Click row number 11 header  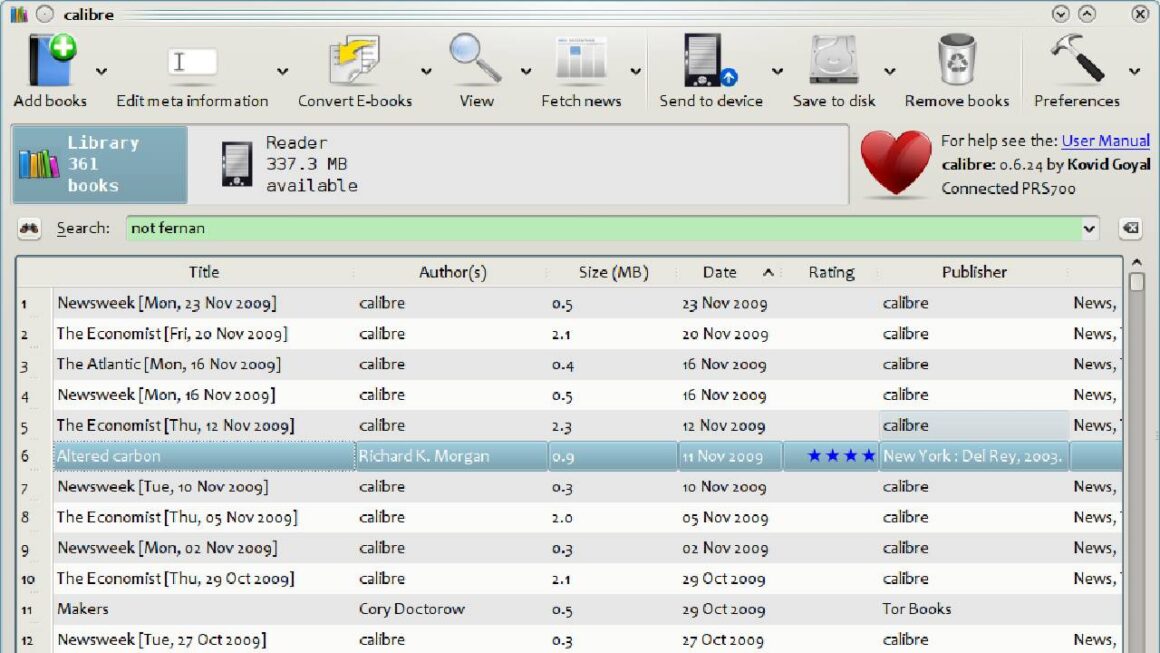[34, 609]
